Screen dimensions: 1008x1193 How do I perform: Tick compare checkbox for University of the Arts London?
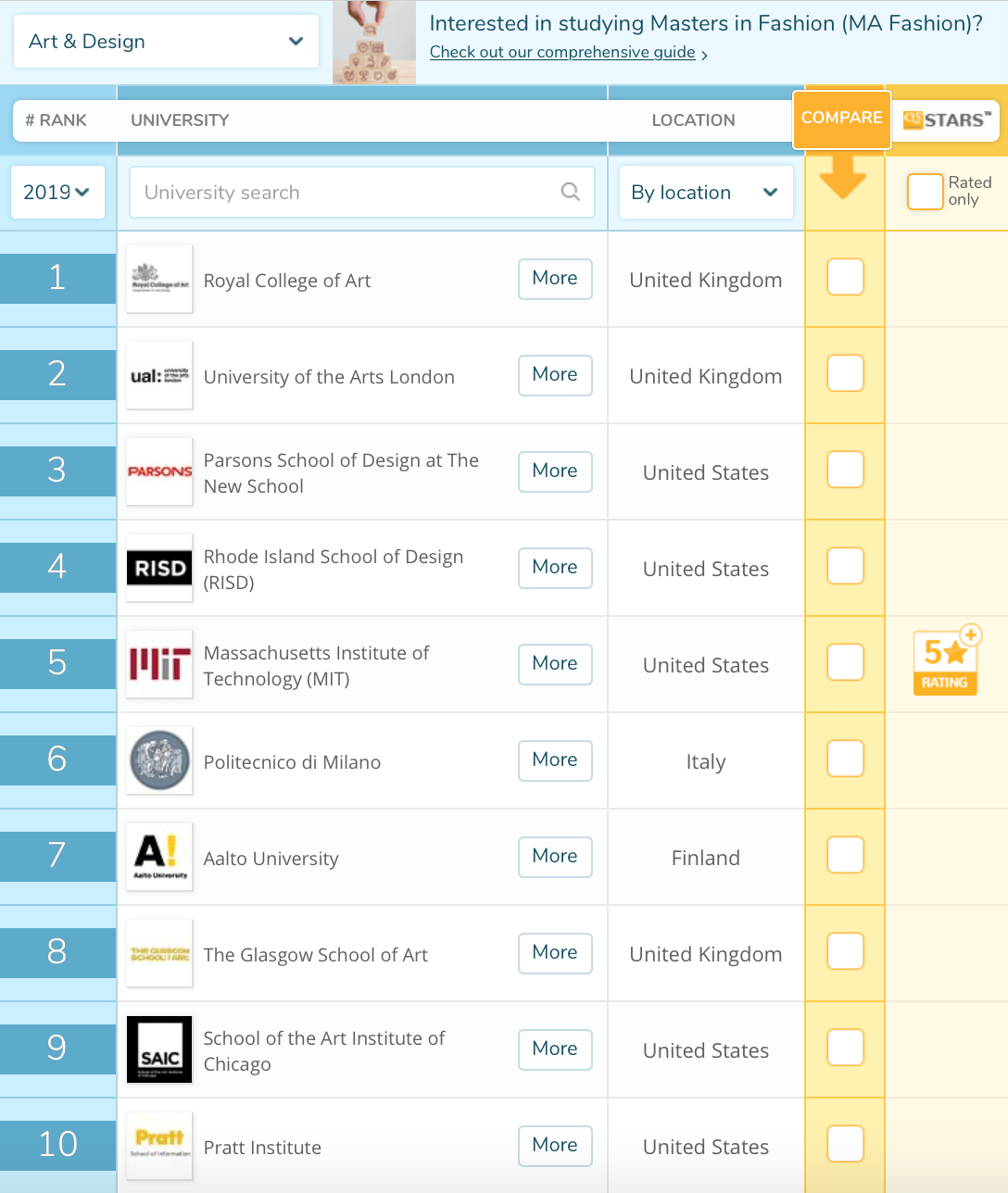click(845, 373)
